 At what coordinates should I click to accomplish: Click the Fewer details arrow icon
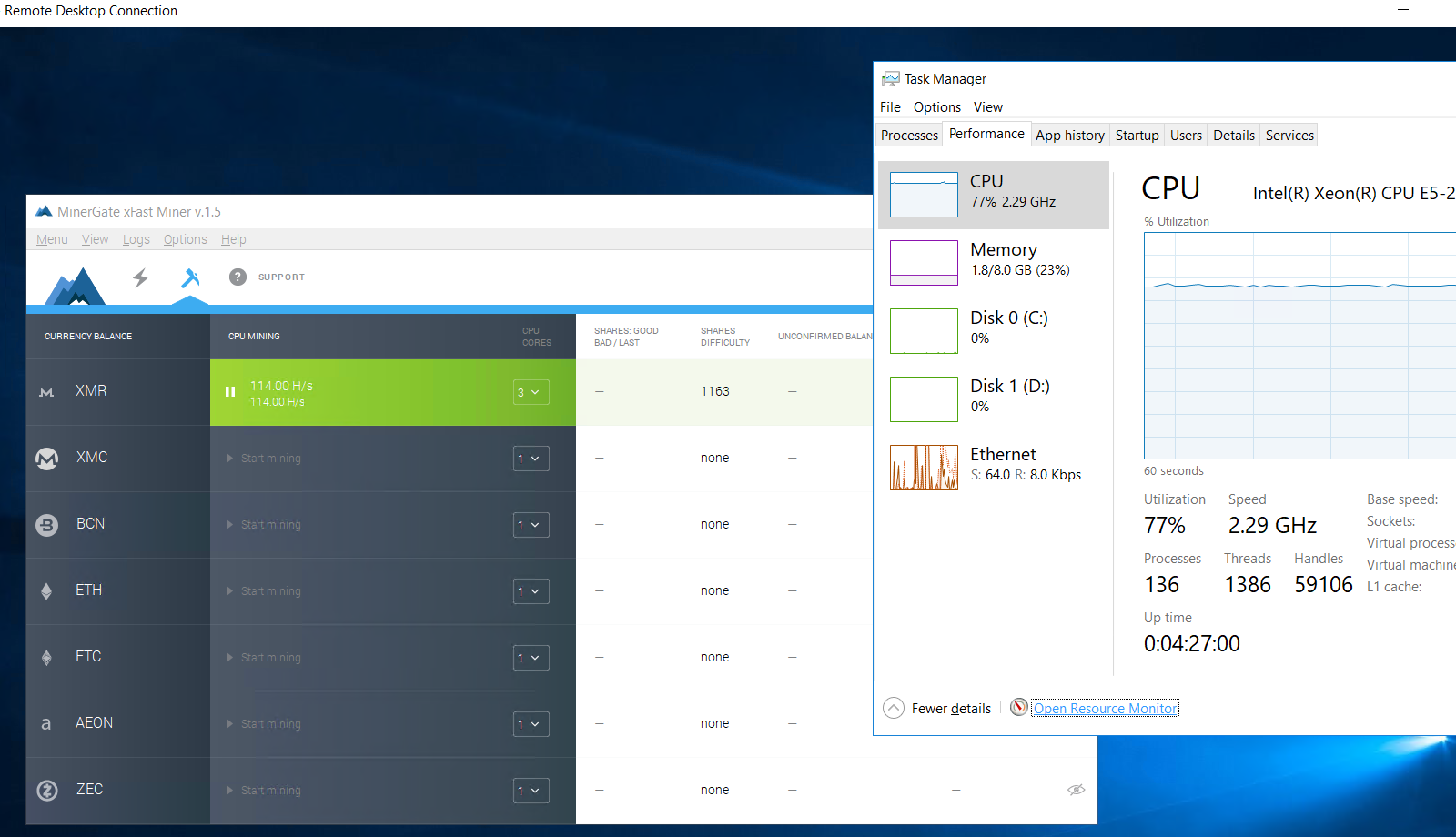[x=894, y=708]
